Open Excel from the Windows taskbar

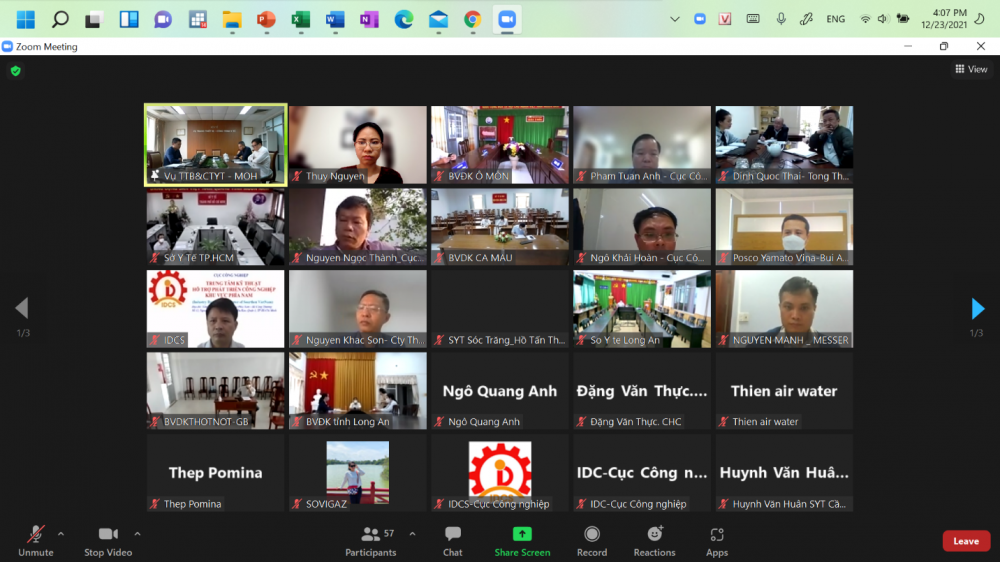click(x=300, y=19)
